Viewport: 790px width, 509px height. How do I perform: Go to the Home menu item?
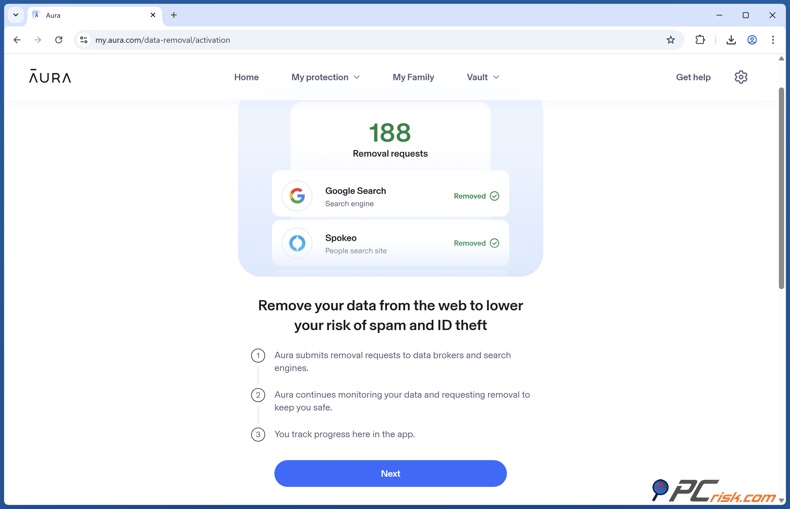click(x=246, y=77)
